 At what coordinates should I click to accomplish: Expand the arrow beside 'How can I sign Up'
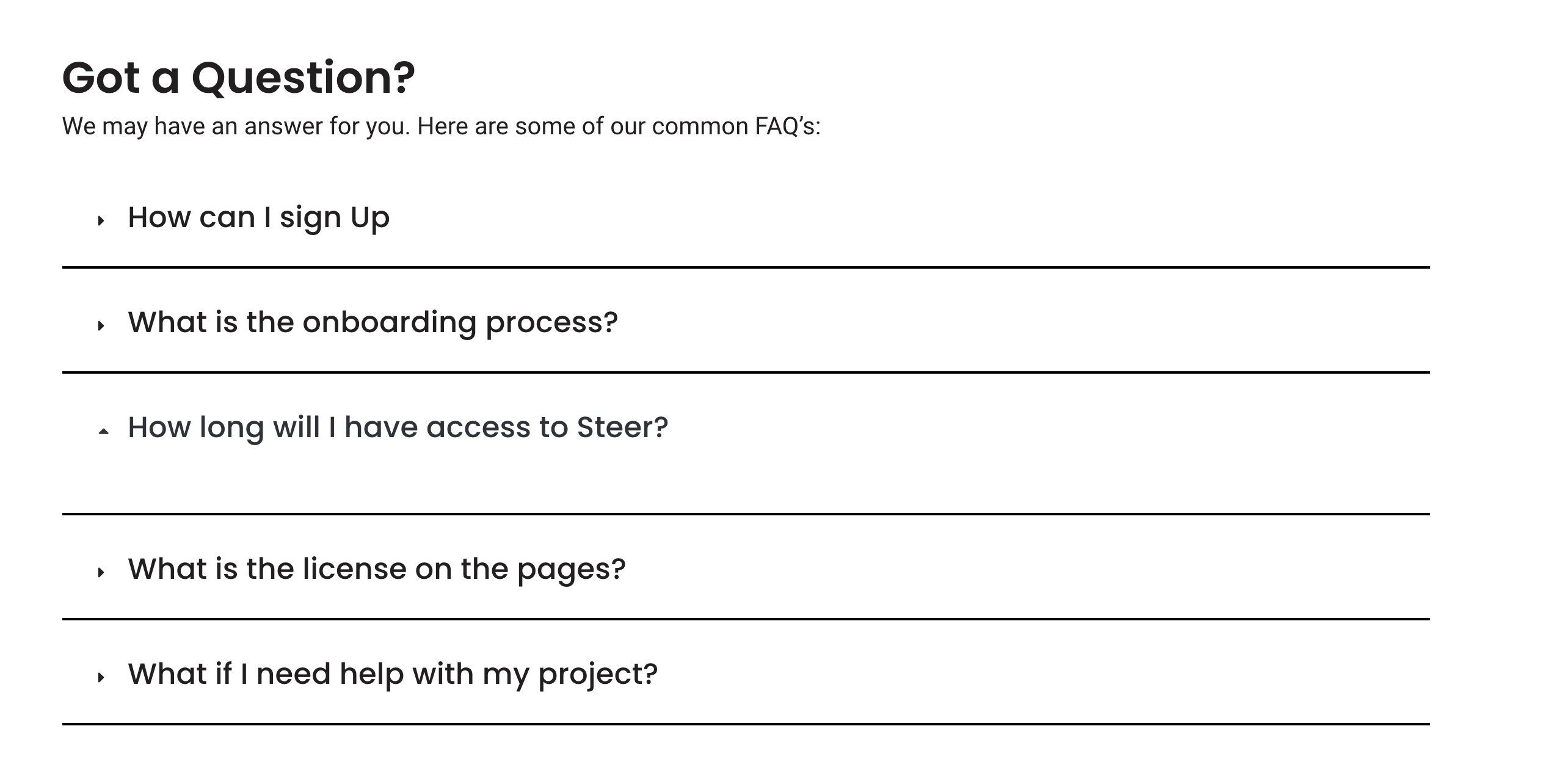(101, 220)
